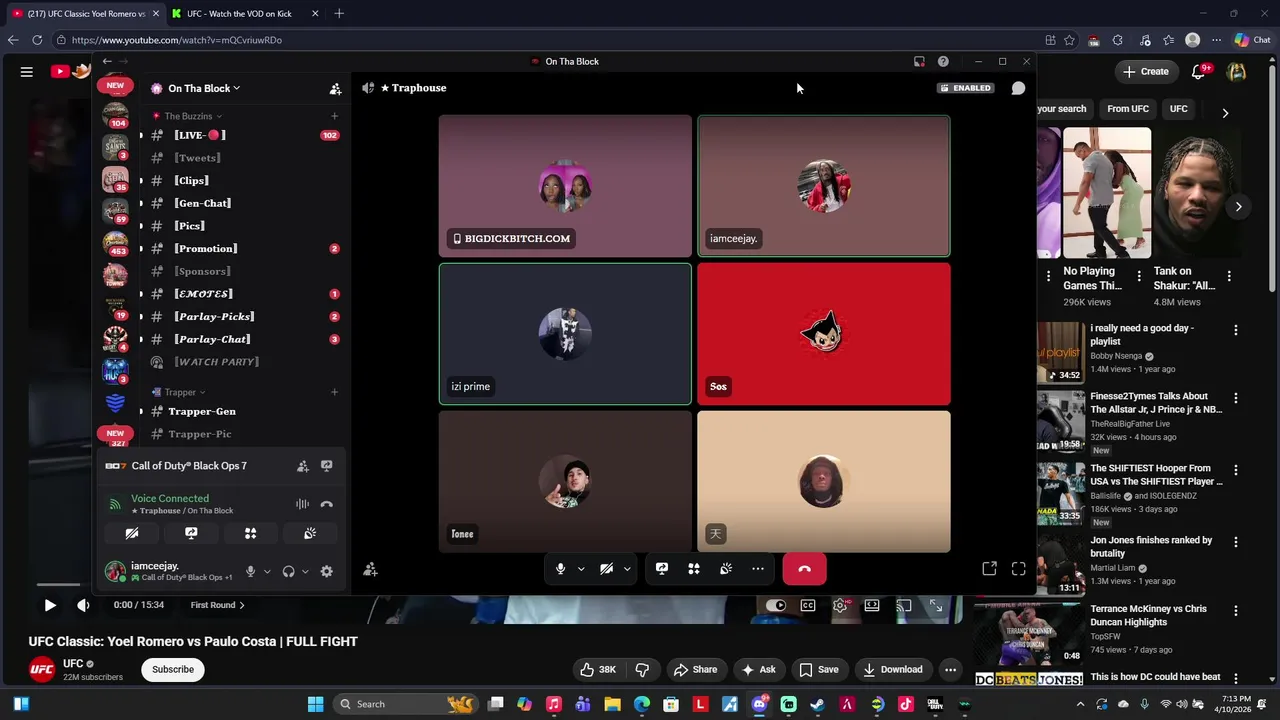Open YouTube player settings gear
This screenshot has width=1280, height=720.
pyautogui.click(x=840, y=605)
